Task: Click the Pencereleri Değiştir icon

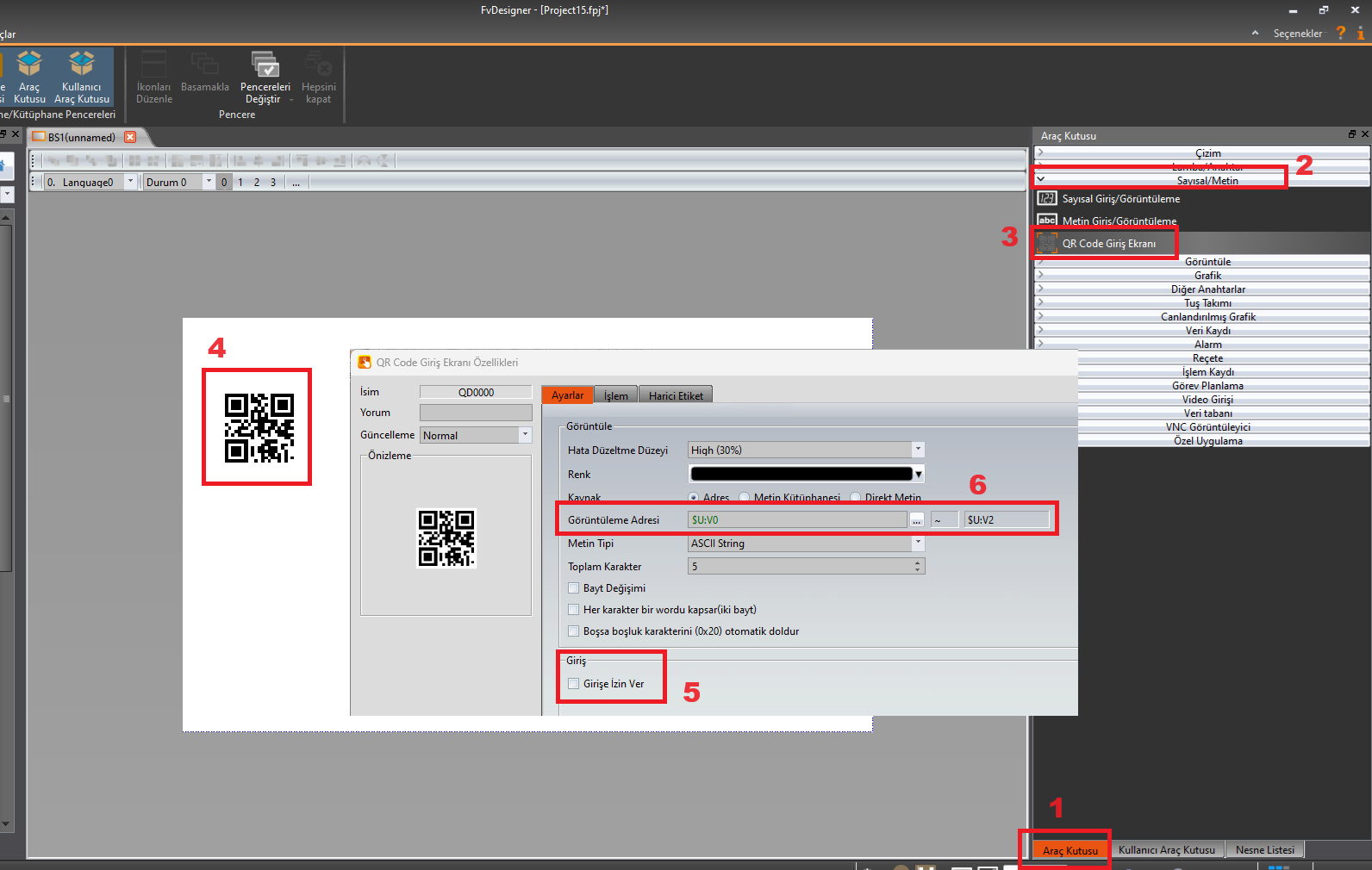Action: (x=265, y=65)
